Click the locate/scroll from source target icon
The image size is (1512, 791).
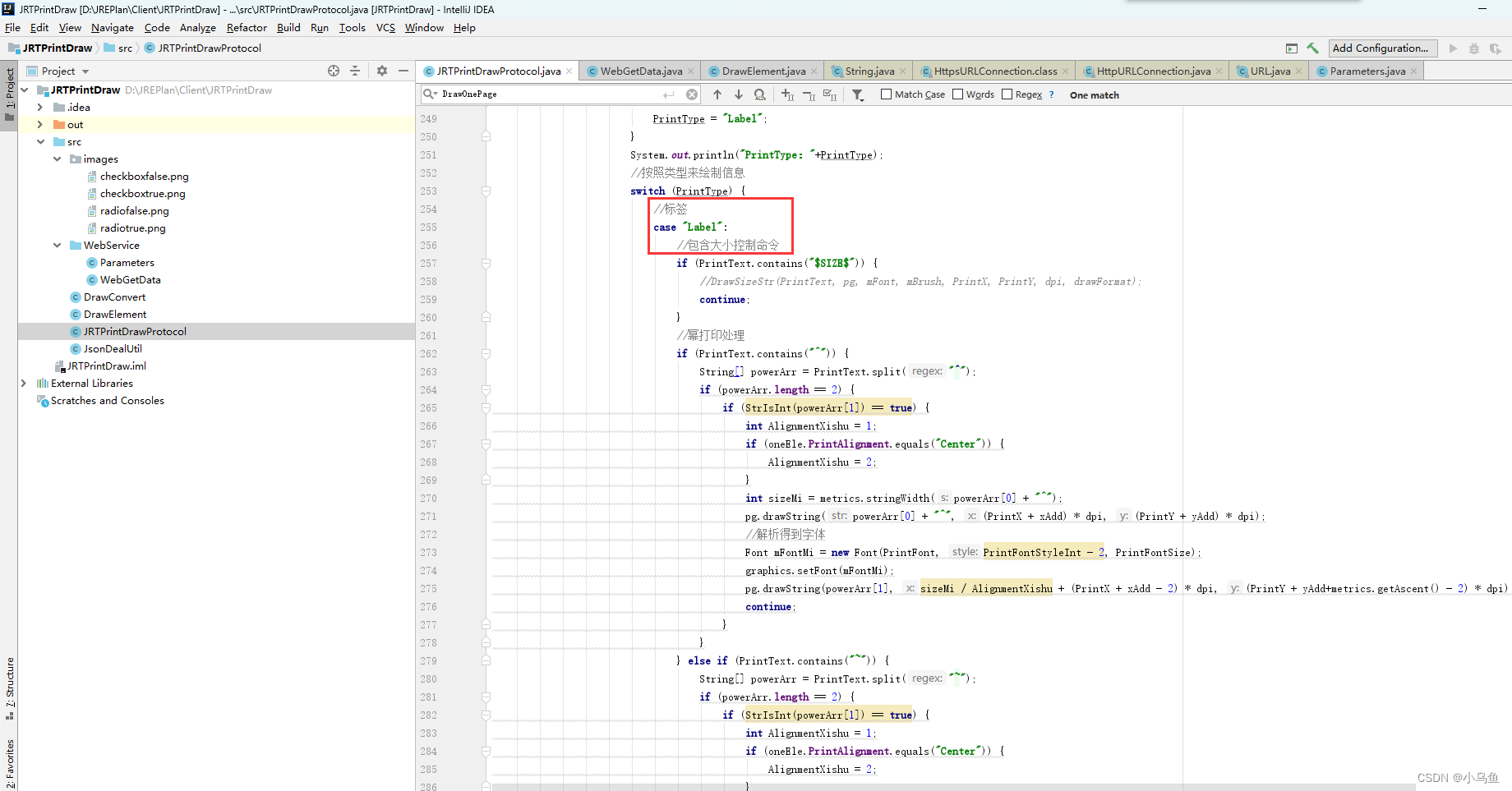[334, 71]
